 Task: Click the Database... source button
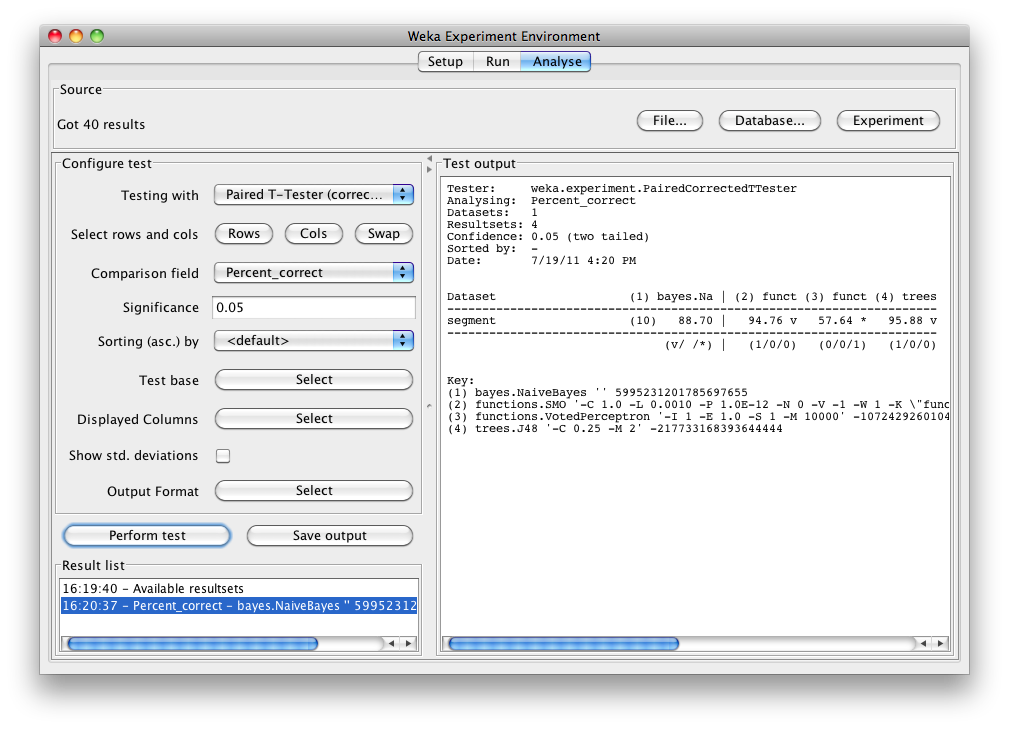tap(770, 121)
